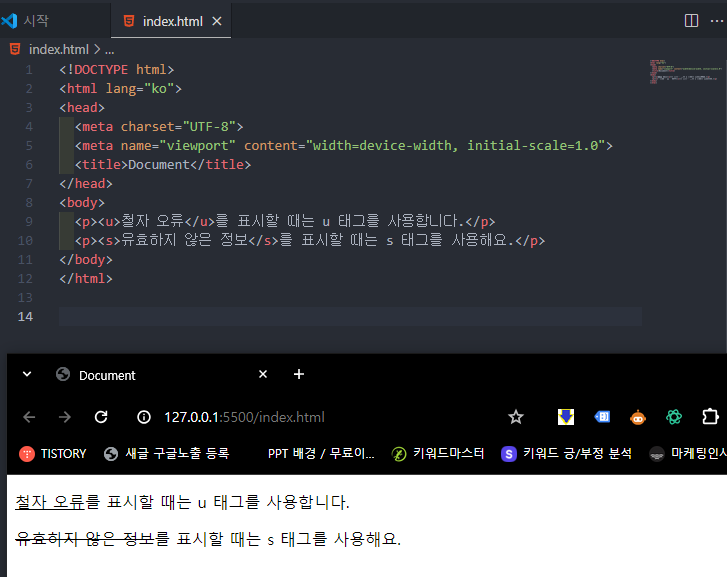Close the index.html editor tab
Viewport: 727px width, 577px height.
pos(217,21)
